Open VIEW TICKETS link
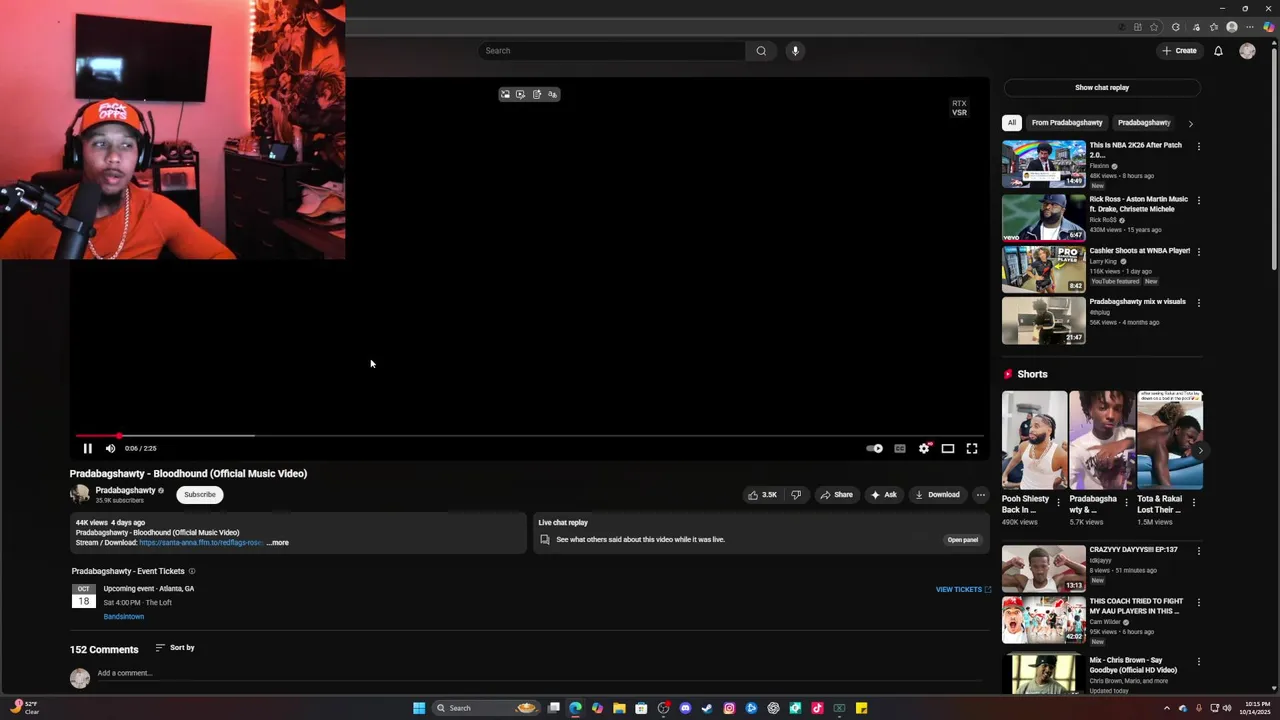Image resolution: width=1280 pixels, height=720 pixels. click(x=963, y=590)
